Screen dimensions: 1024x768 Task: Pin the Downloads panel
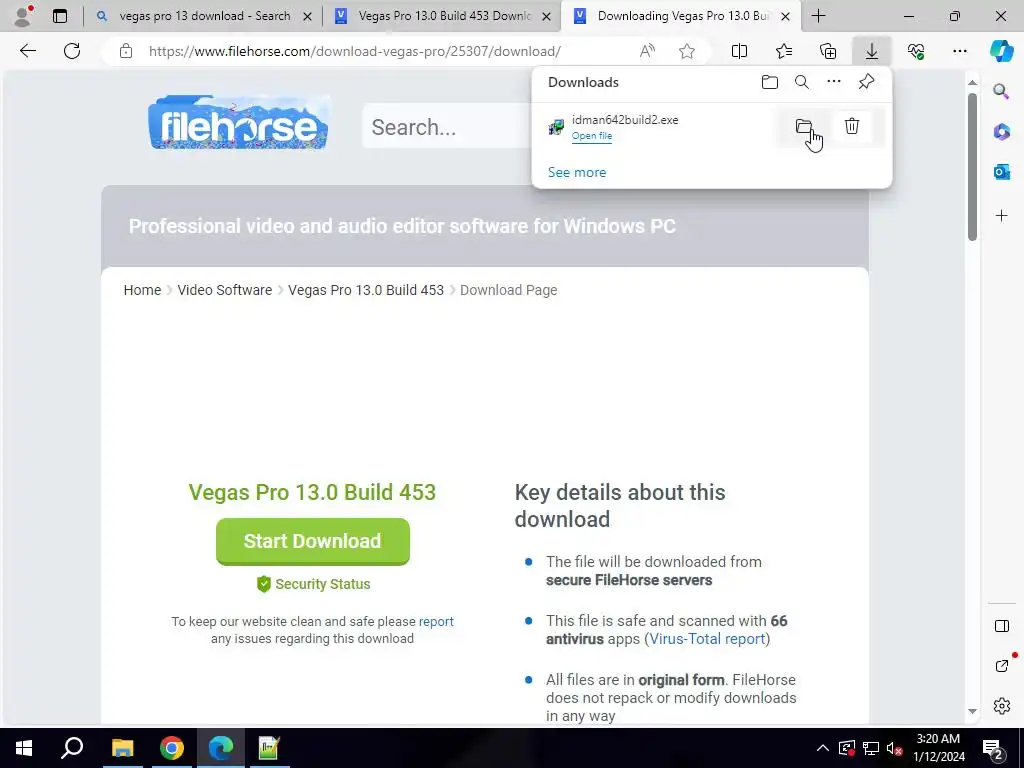[866, 82]
